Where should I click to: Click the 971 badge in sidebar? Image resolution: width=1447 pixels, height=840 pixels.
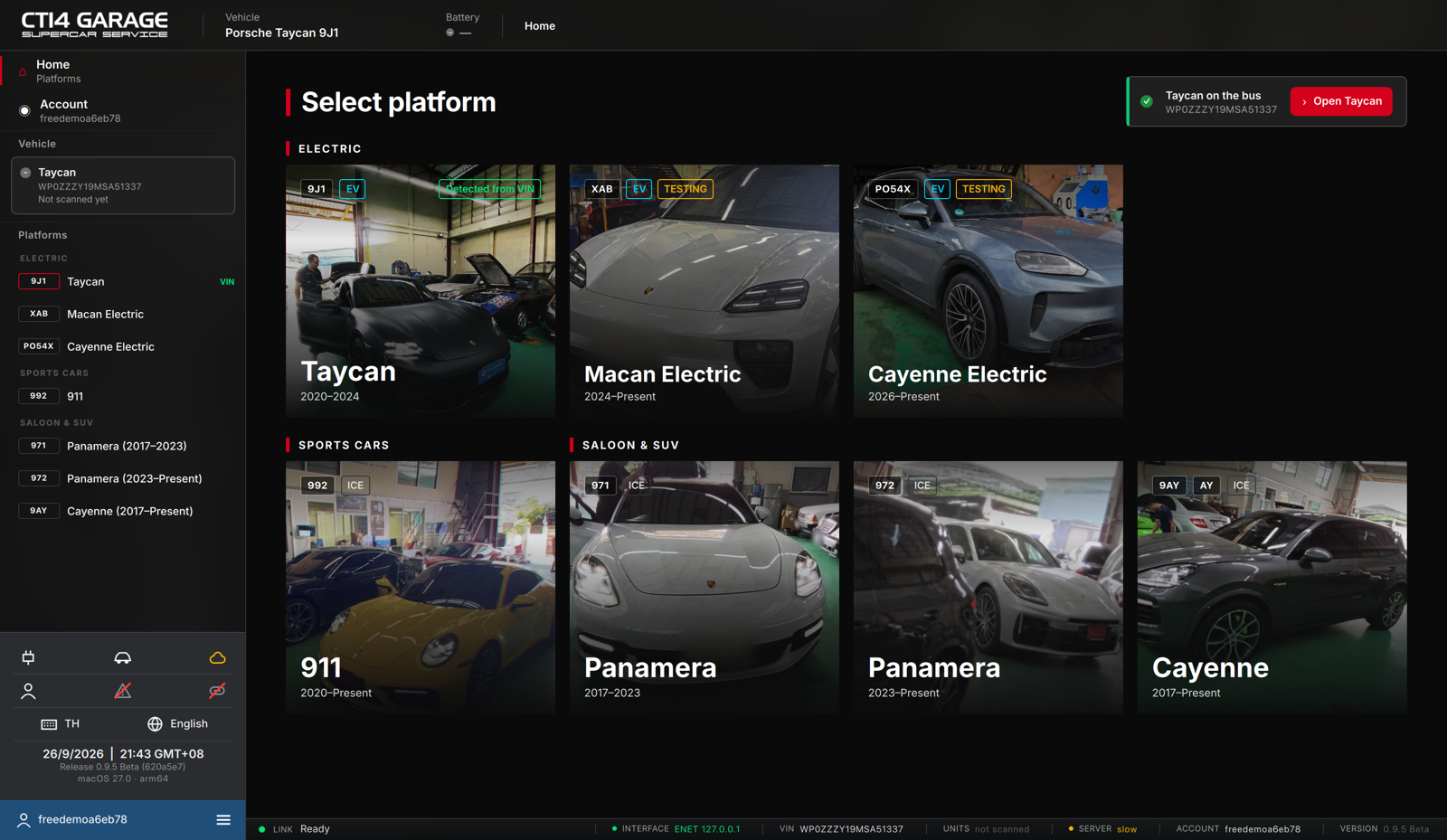(39, 446)
